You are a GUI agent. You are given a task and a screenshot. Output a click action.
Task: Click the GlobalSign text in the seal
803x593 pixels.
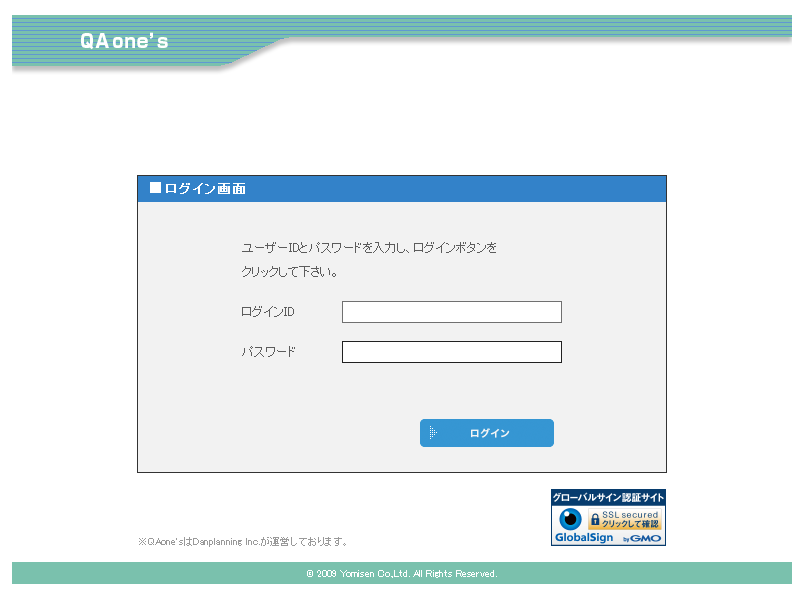tap(583, 538)
